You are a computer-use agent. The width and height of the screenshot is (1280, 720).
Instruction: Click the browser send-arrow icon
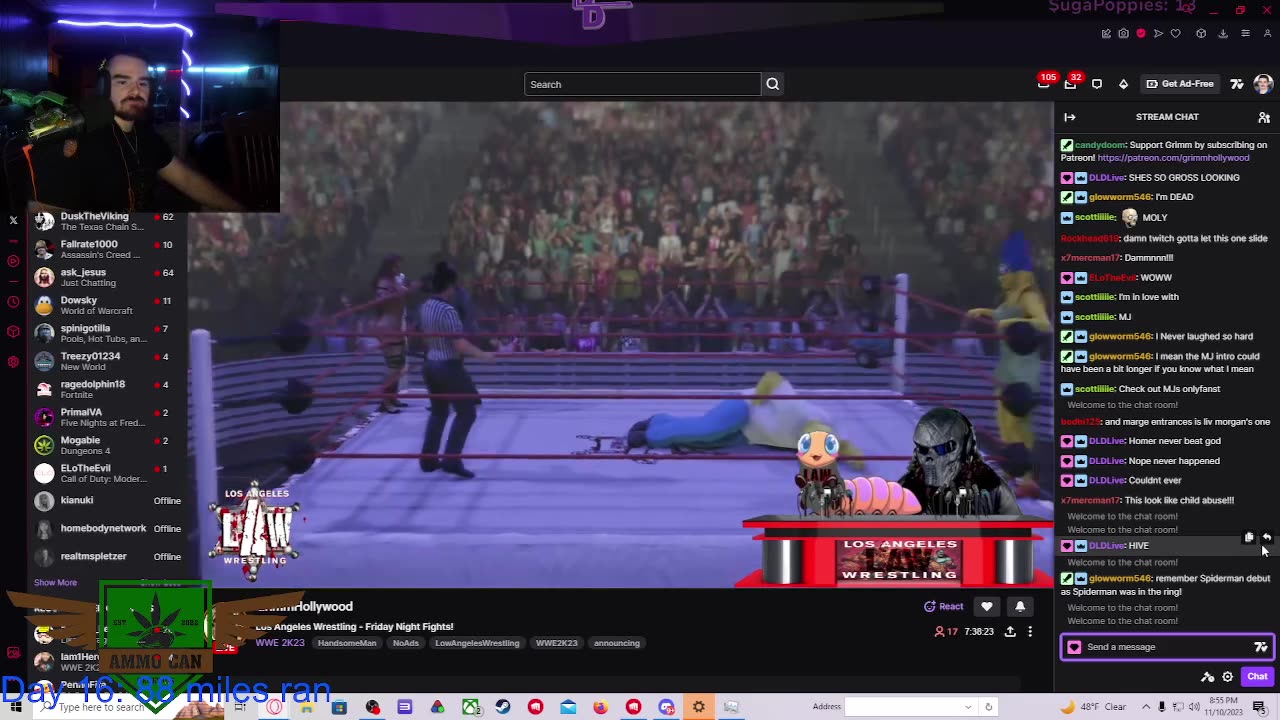(1158, 33)
